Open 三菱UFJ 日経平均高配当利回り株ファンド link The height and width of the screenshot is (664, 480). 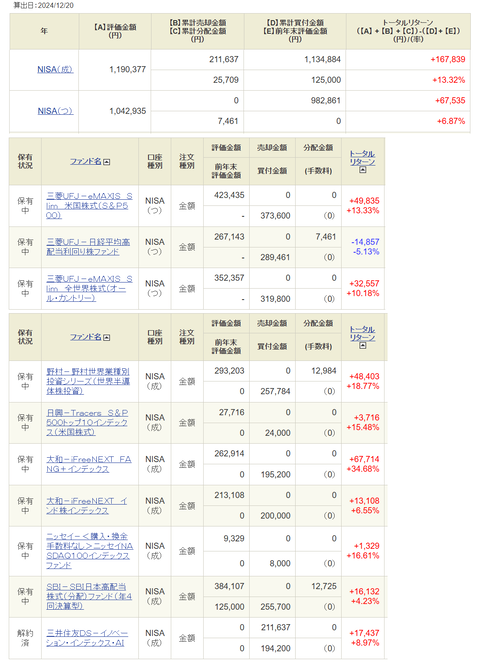[88, 246]
